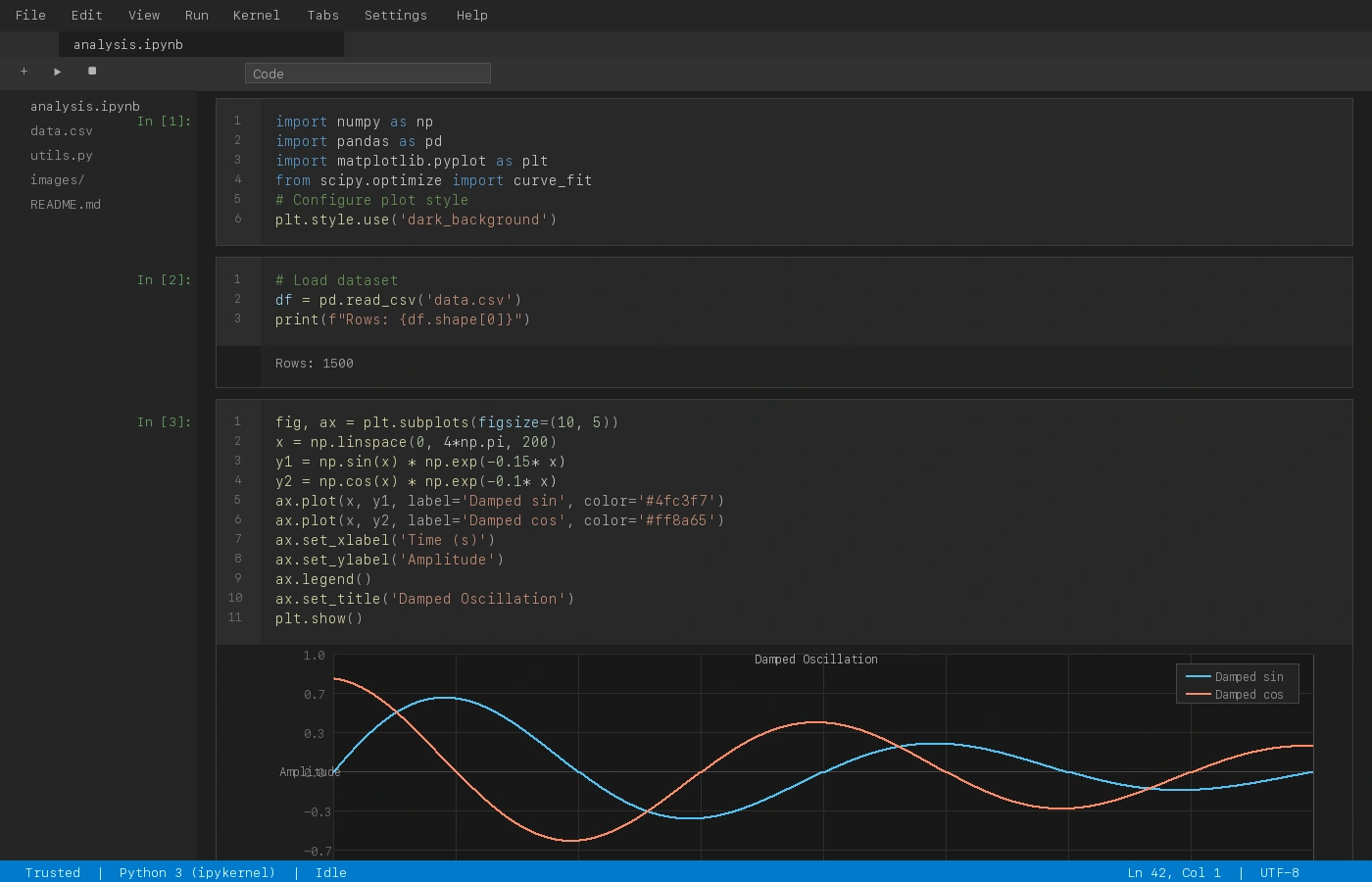Click the matplotlib.pyplot import line
This screenshot has height=882, width=1372.
(412, 161)
